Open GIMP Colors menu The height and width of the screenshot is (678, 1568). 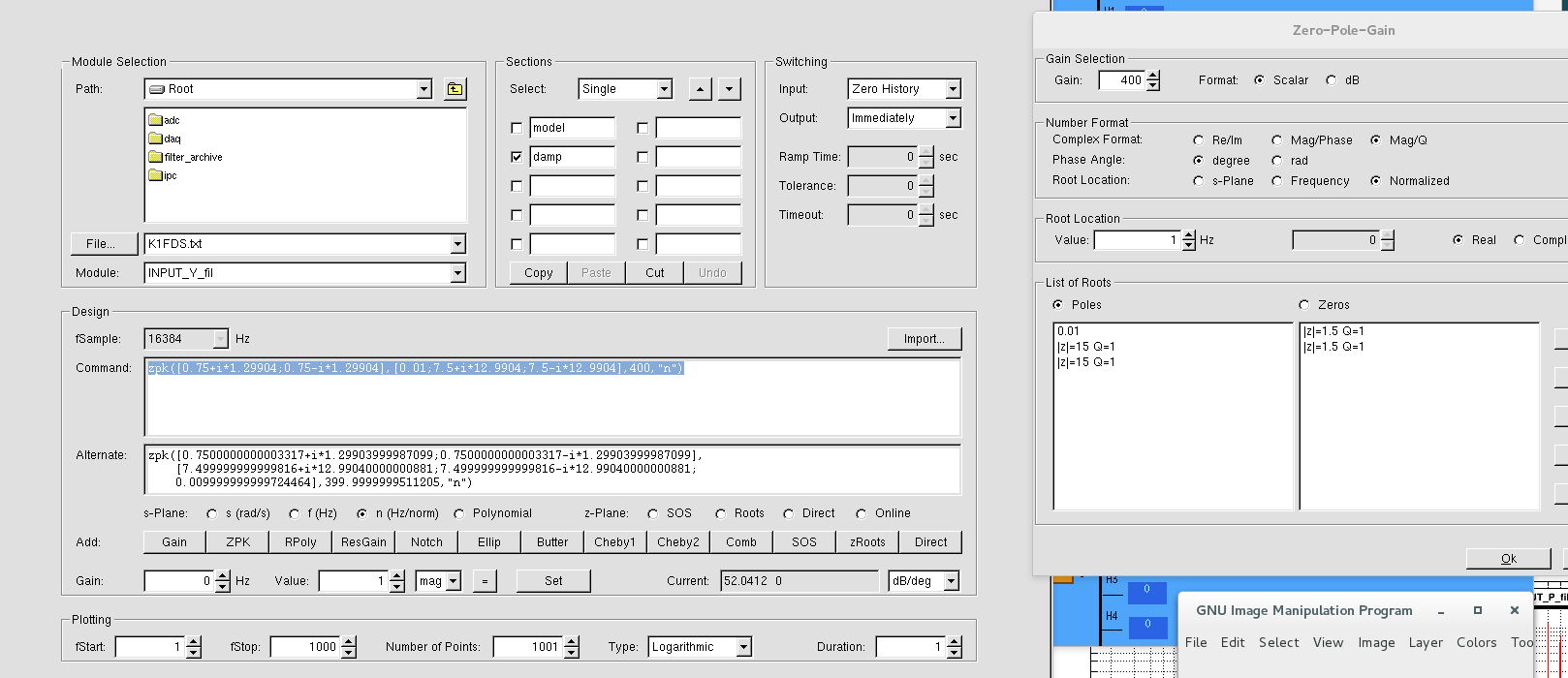tap(1476, 643)
